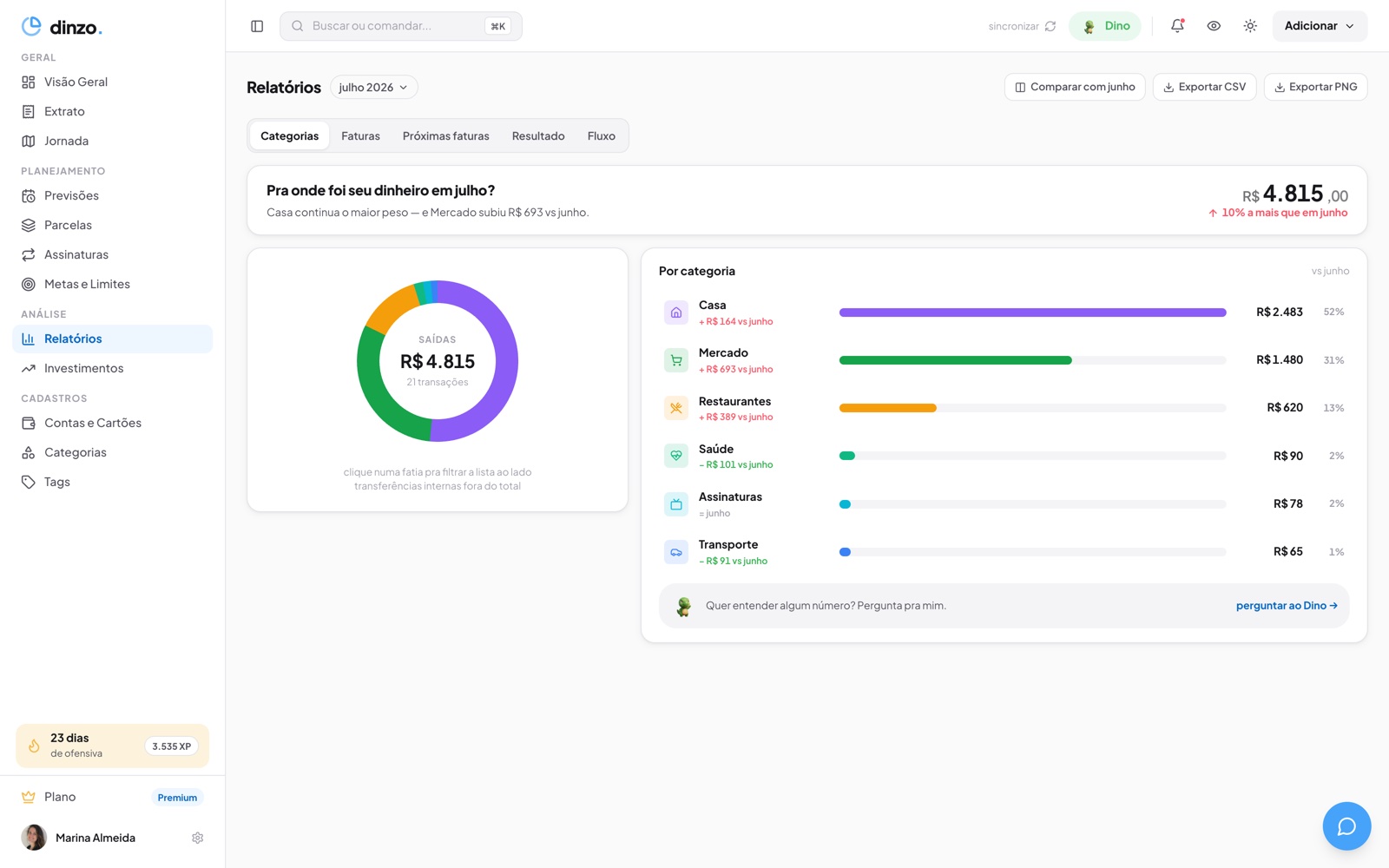Open Extrato in sidebar

113,111
